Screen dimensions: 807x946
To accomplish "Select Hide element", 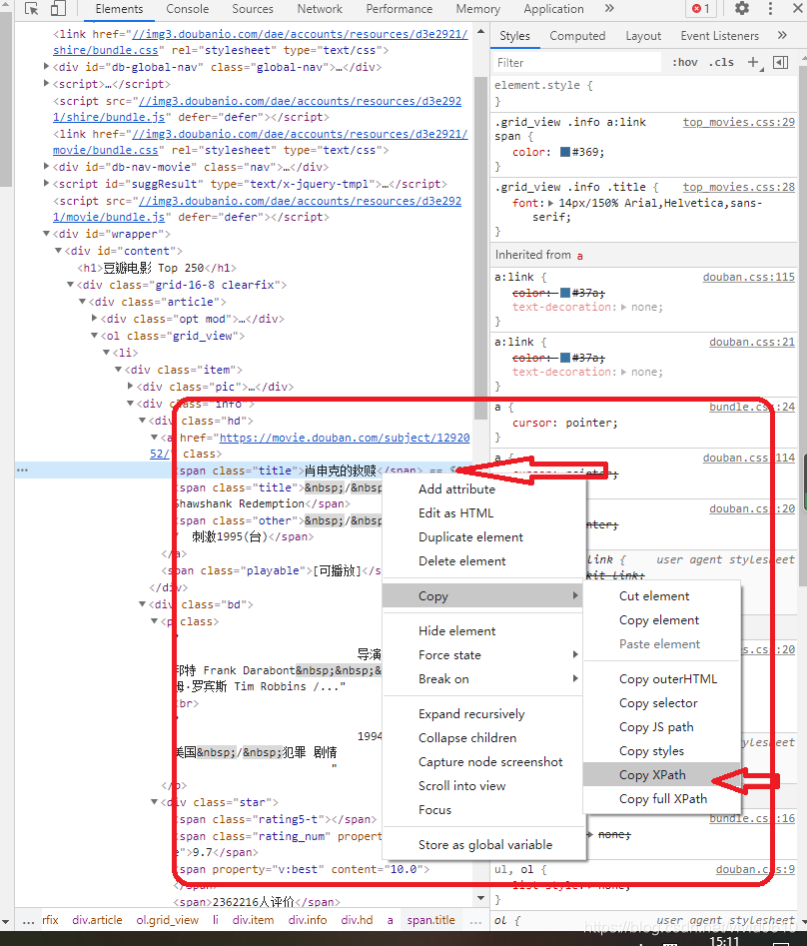I will tap(457, 631).
